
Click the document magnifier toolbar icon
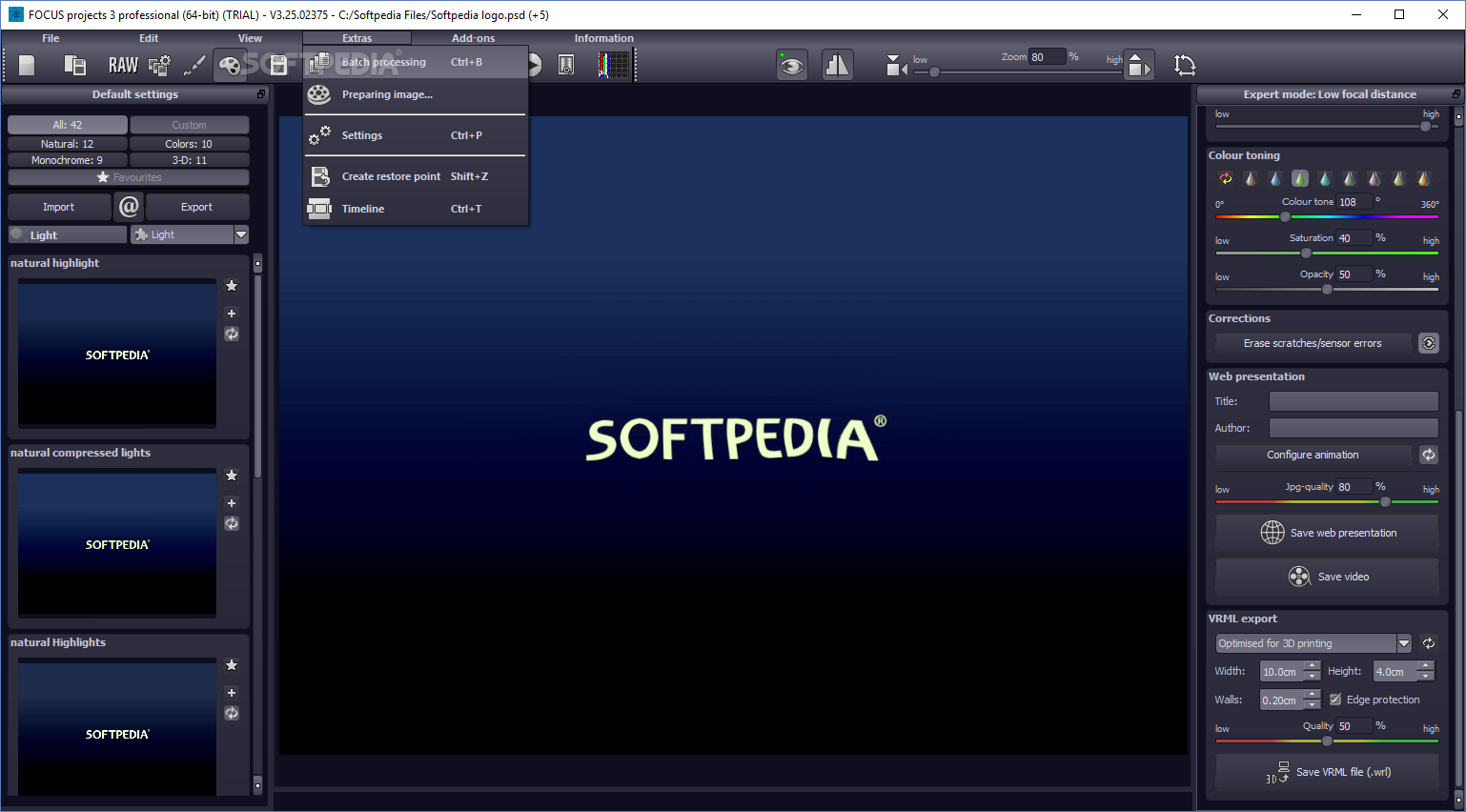(566, 65)
